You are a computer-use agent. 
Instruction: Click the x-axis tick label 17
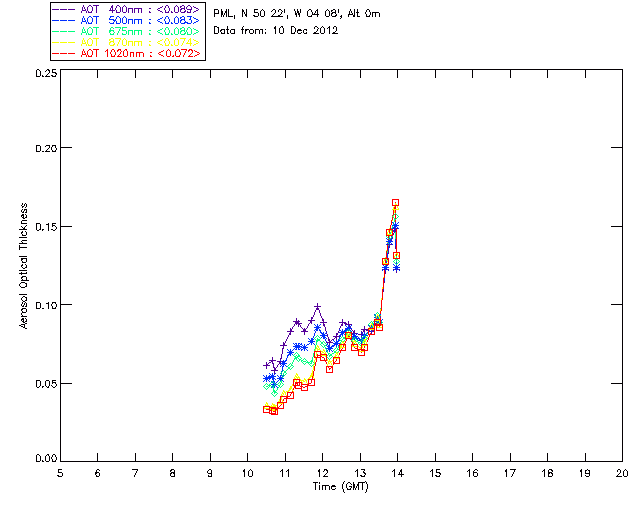[510, 473]
